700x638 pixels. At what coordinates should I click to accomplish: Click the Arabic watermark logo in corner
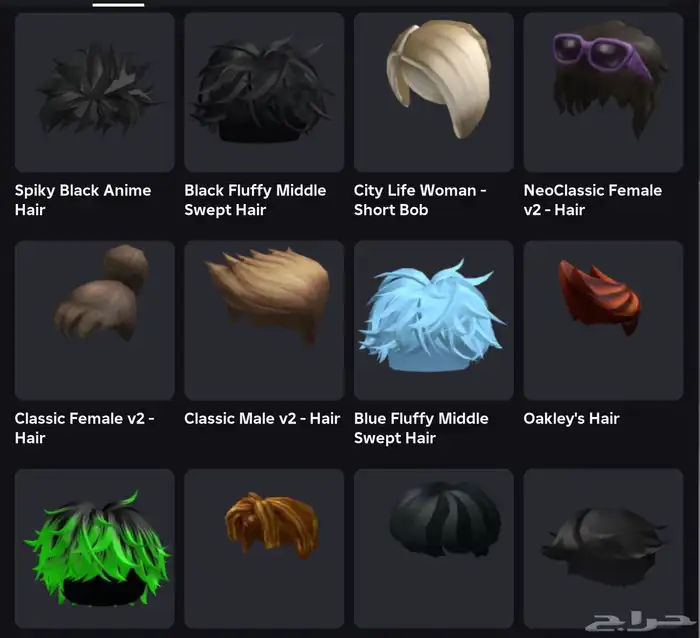coord(641,622)
